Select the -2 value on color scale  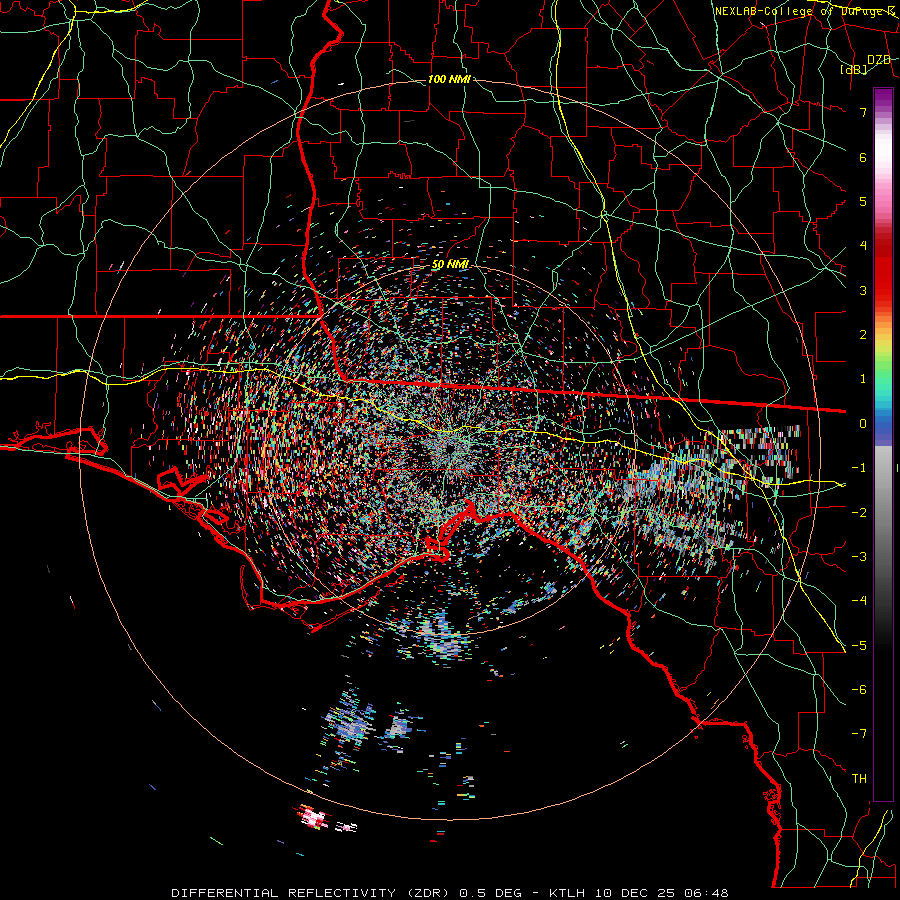[859, 513]
